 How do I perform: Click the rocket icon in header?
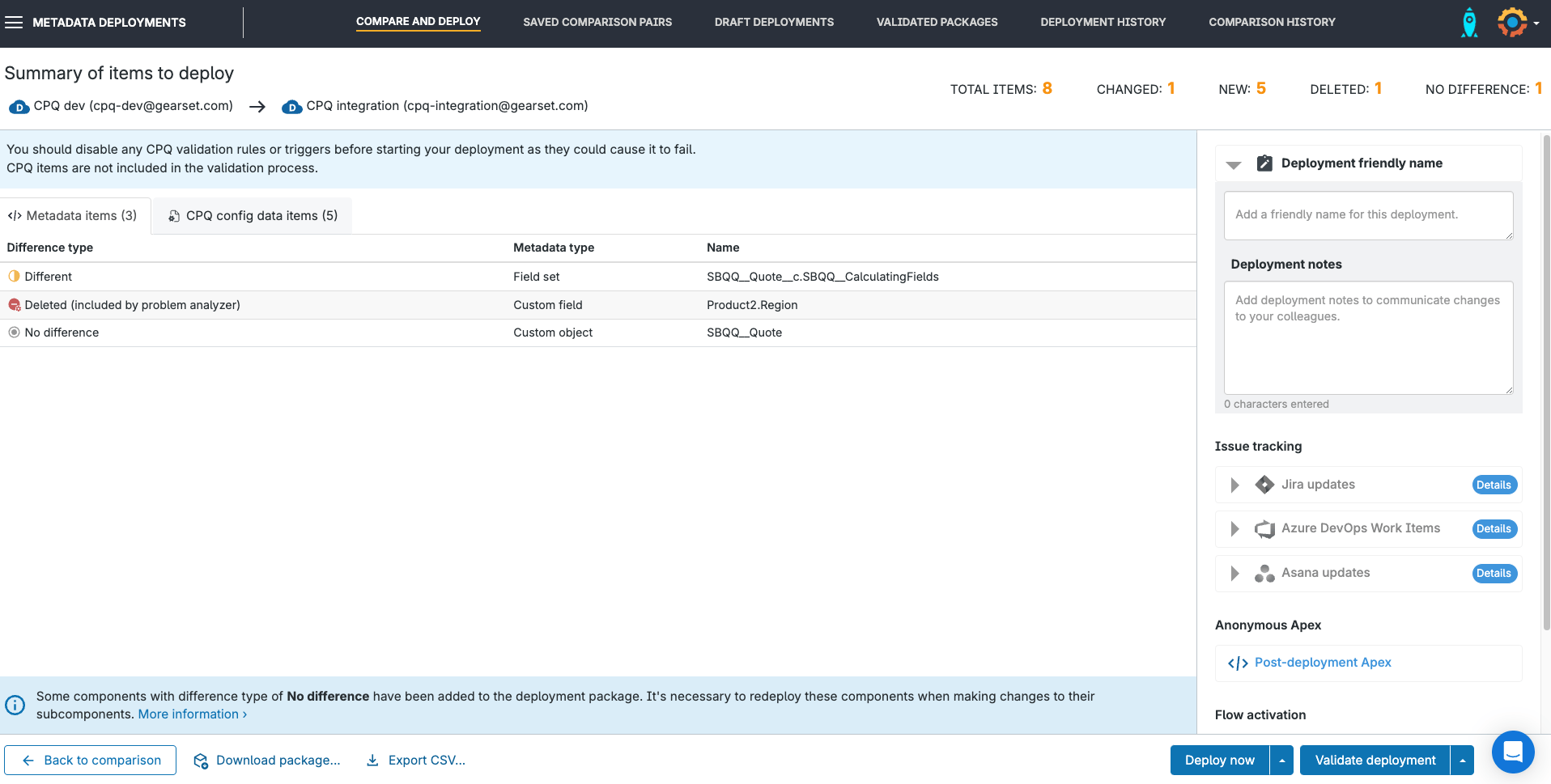point(1468,23)
